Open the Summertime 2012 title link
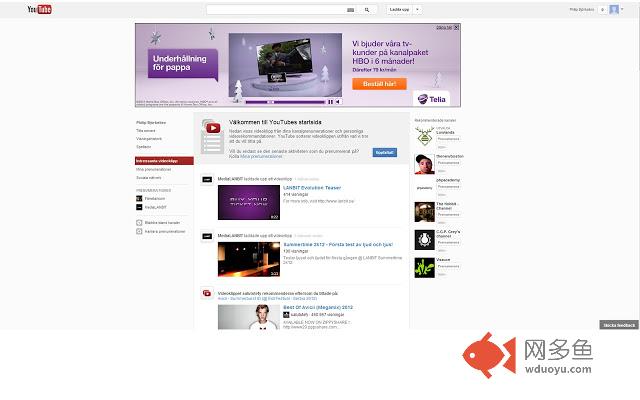The height and width of the screenshot is (400, 640). pyautogui.click(x=338, y=244)
